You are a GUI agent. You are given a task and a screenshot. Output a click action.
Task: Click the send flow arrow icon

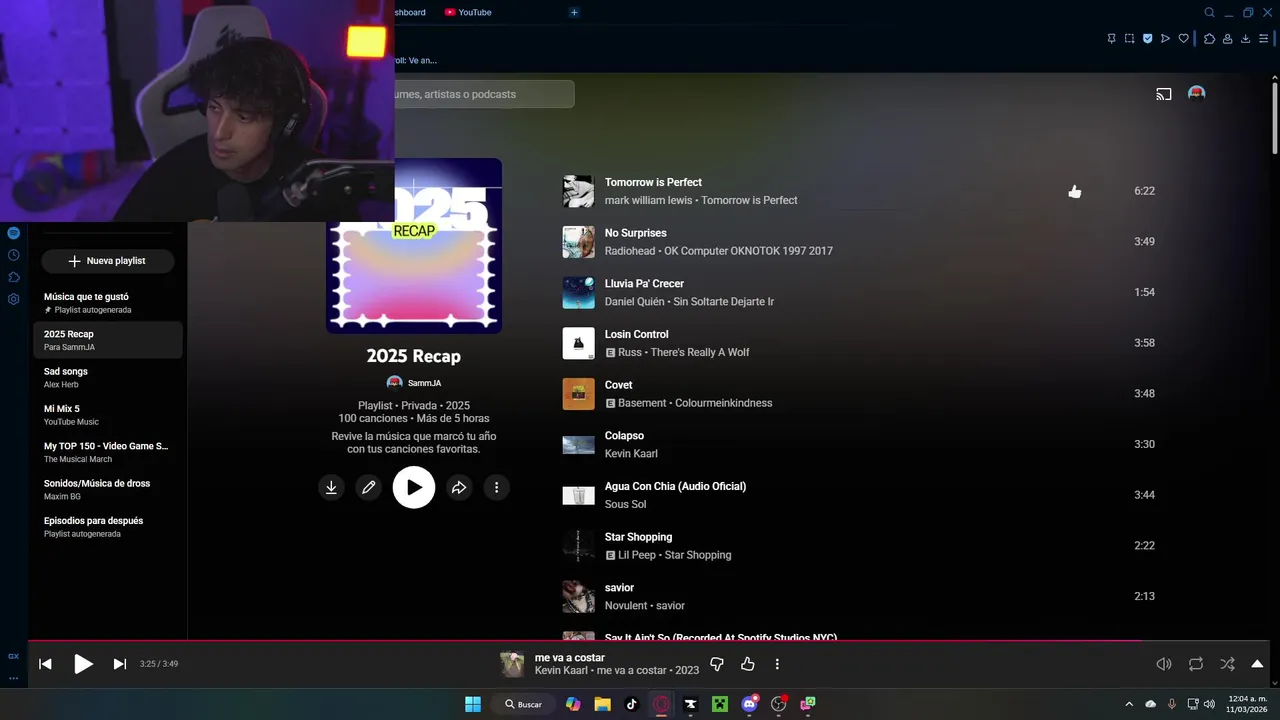[1166, 39]
